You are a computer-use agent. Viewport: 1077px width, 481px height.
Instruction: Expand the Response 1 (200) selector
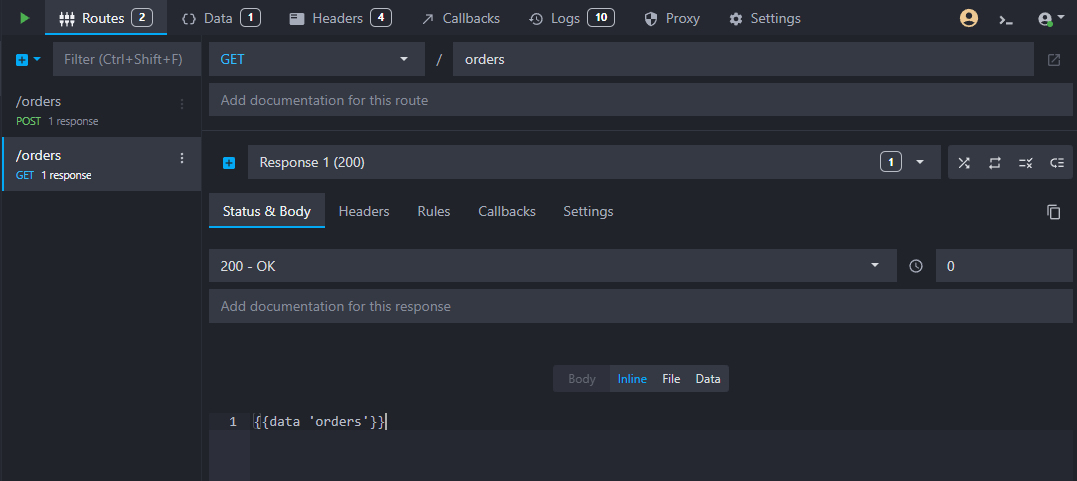tap(920, 163)
